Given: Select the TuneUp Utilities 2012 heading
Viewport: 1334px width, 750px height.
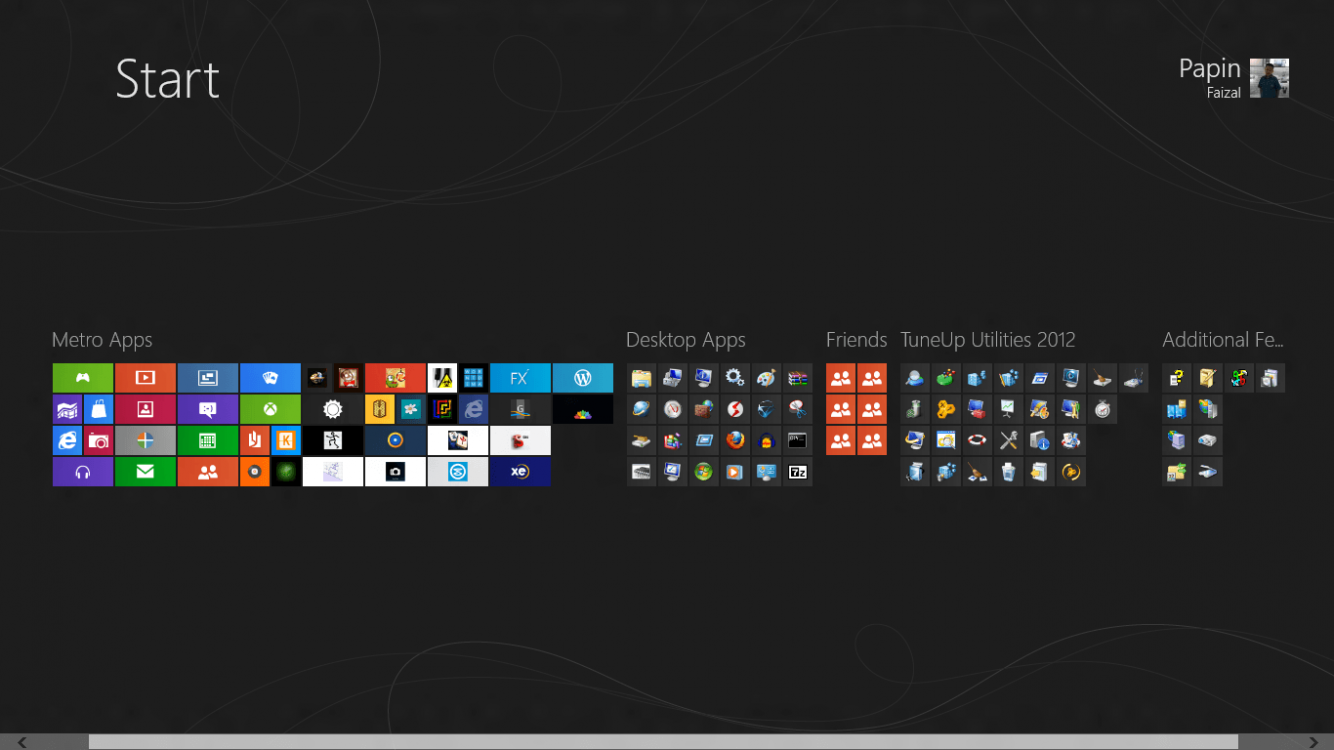Looking at the screenshot, I should (988, 340).
